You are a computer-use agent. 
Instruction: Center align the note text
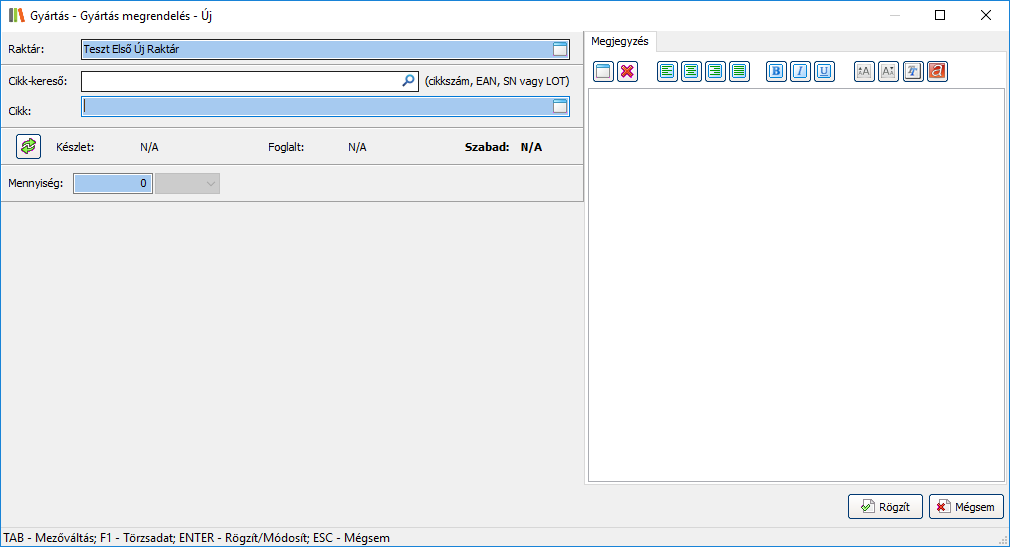(x=691, y=71)
